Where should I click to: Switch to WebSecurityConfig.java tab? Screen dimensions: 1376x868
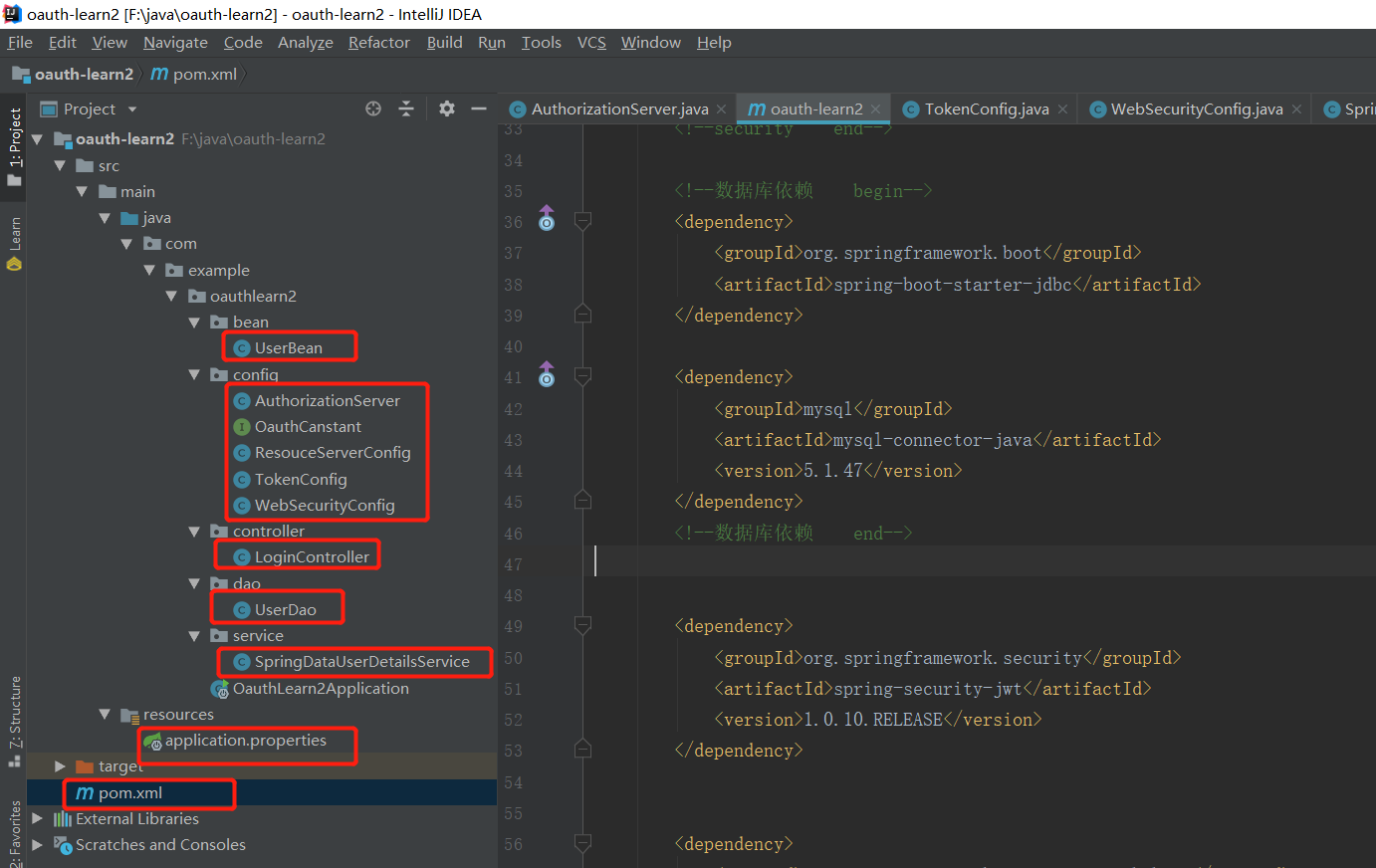point(1197,109)
